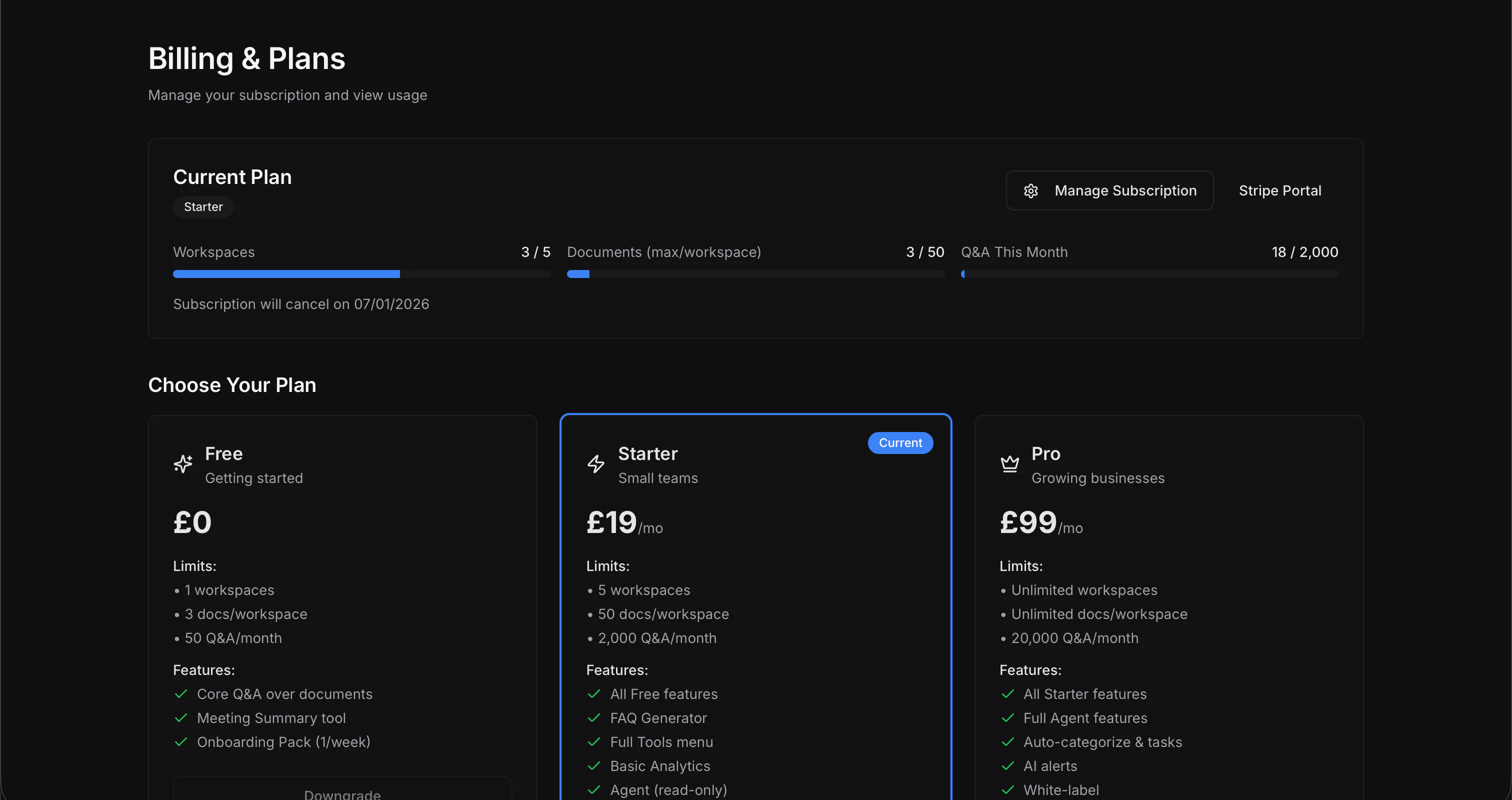This screenshot has width=1512, height=800.
Task: Click the £0 price on Free
Action: (x=192, y=522)
